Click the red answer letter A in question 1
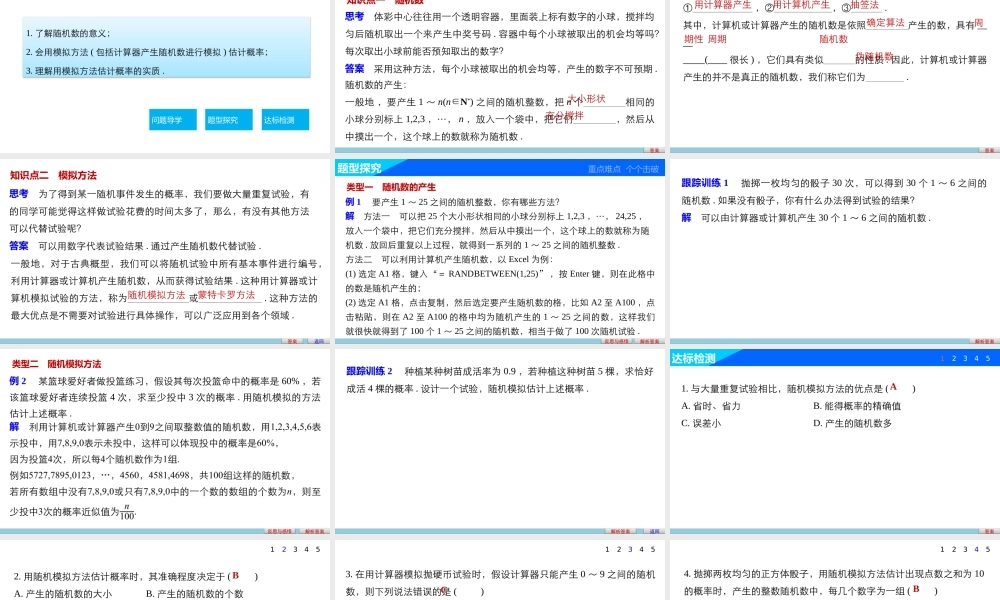The image size is (1000, 600). (893, 387)
